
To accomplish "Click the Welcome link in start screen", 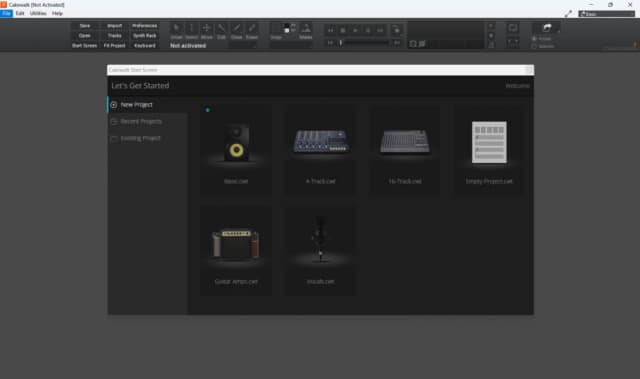I will click(517, 86).
